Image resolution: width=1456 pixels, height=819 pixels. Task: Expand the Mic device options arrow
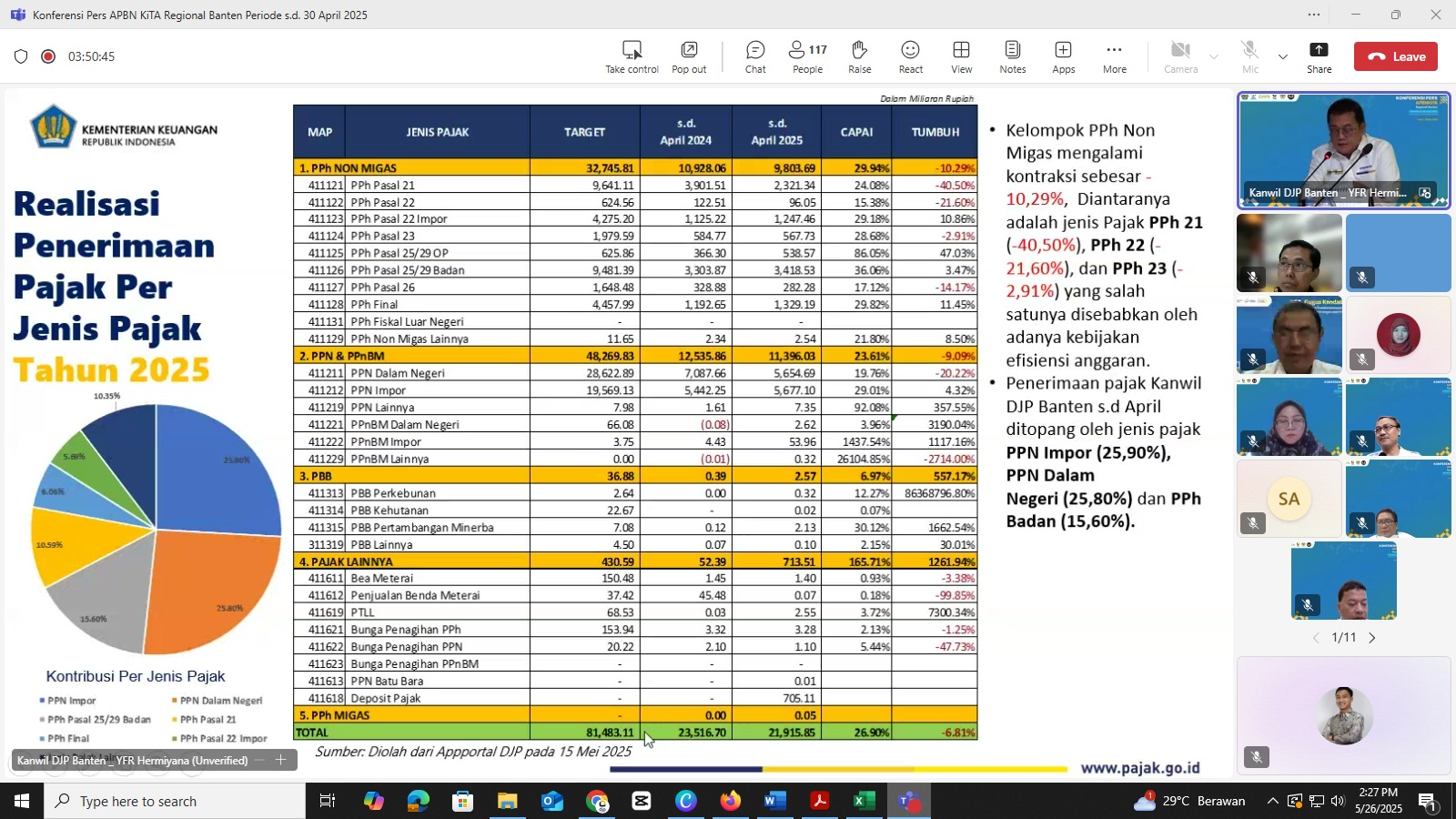point(1283,57)
